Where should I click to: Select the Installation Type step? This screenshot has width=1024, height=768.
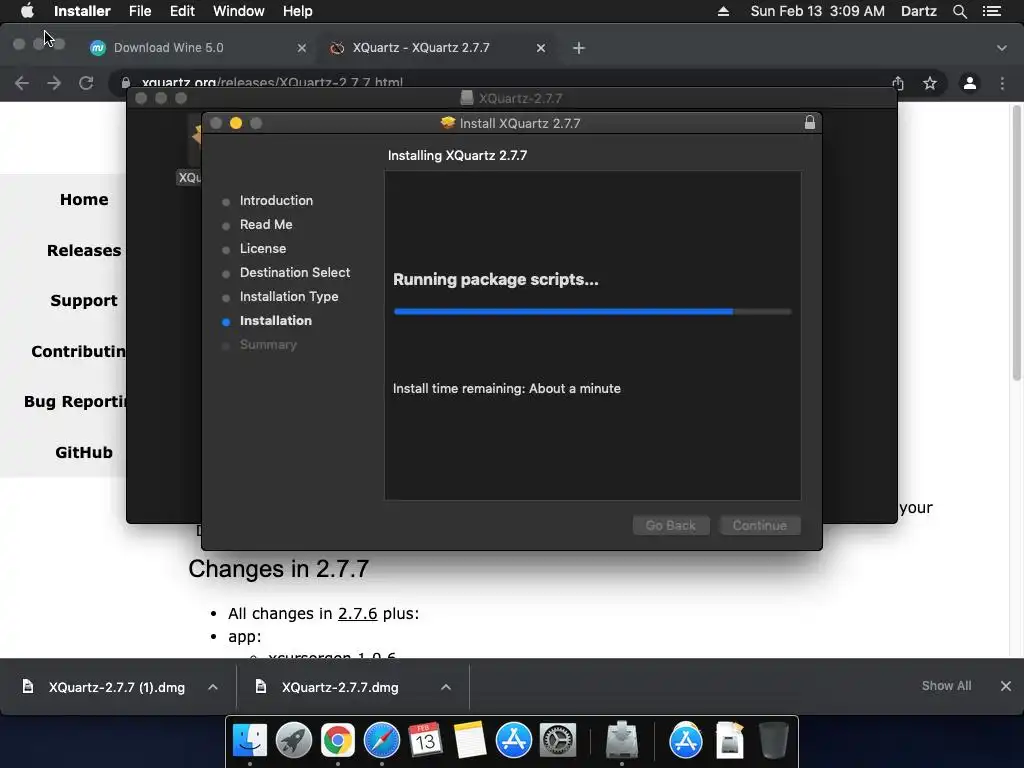click(x=289, y=296)
